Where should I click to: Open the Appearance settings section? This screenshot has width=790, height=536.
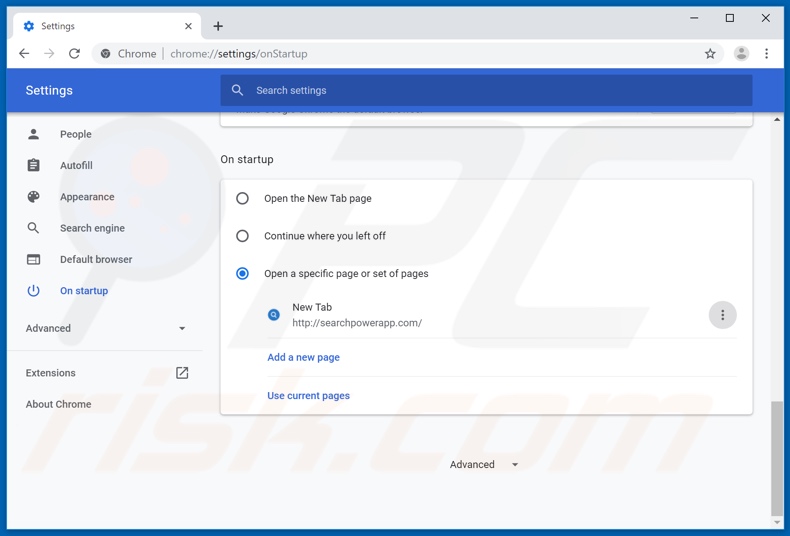point(87,197)
